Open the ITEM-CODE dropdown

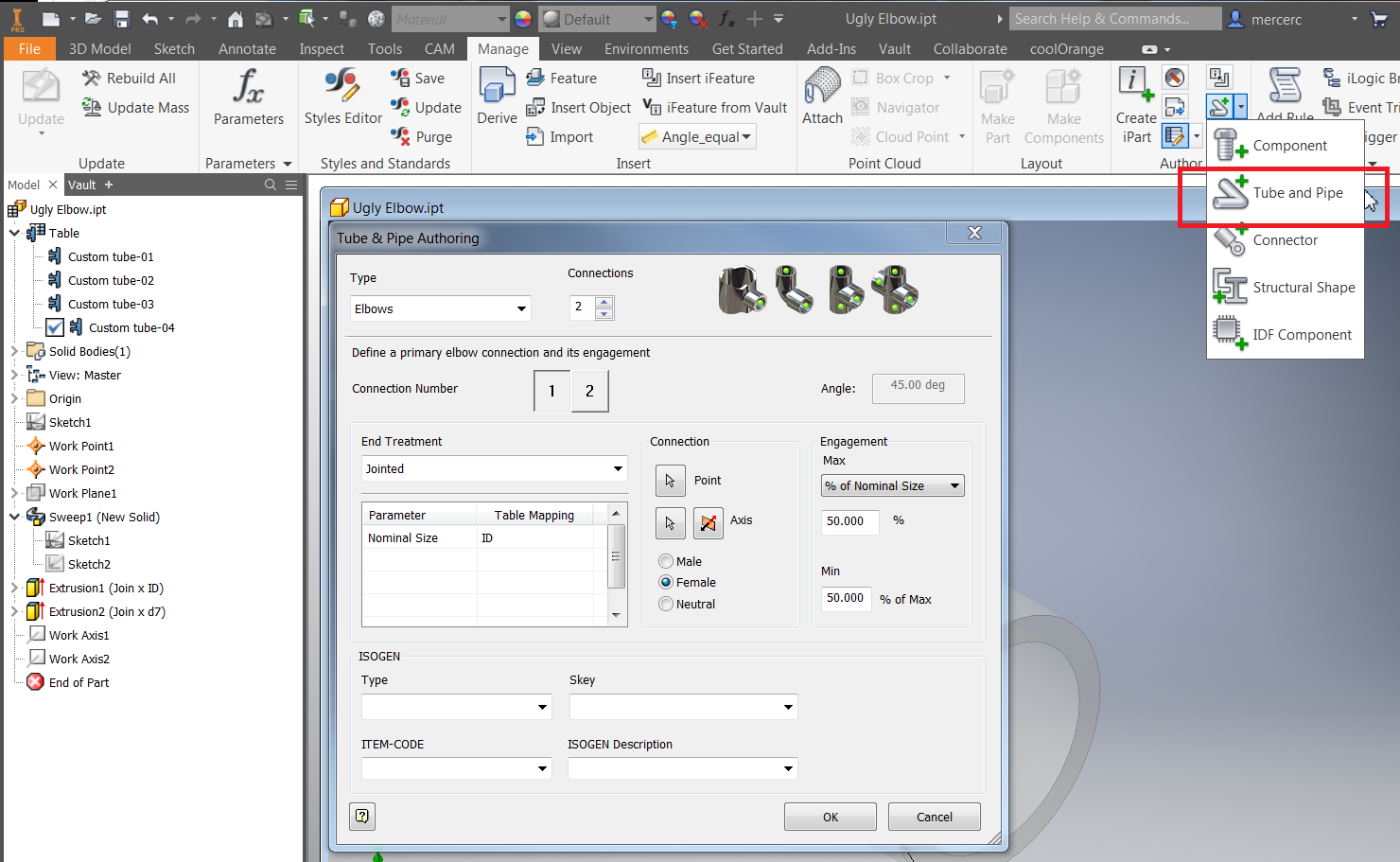tap(456, 768)
